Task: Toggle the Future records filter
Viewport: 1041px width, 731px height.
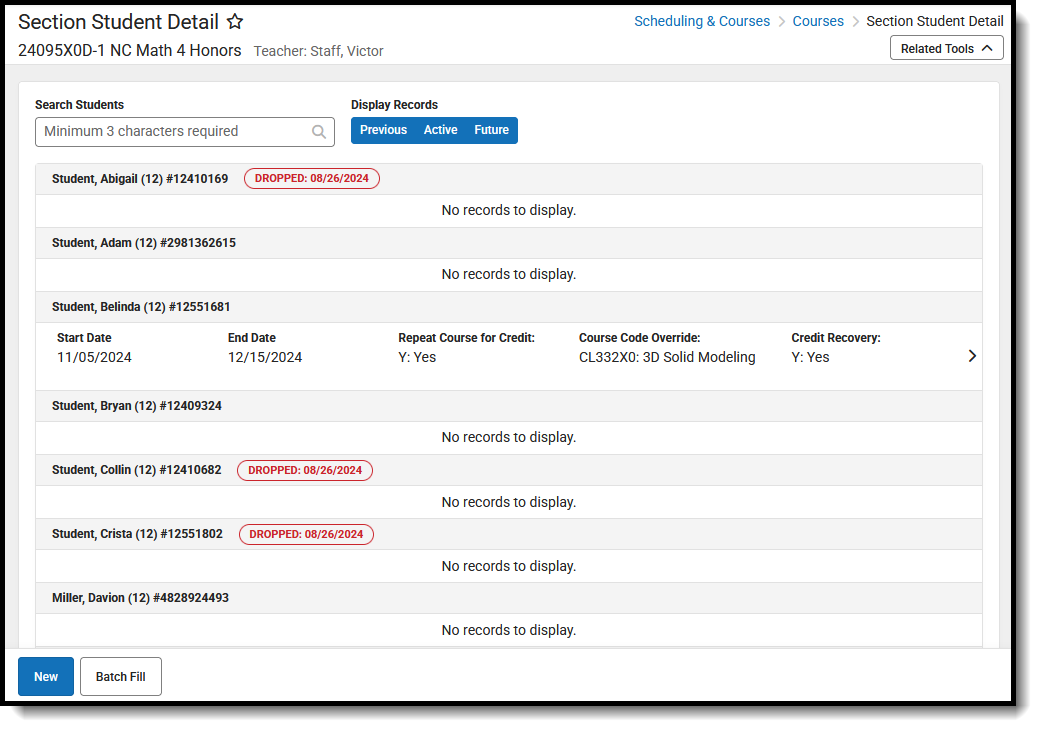Action: (491, 129)
